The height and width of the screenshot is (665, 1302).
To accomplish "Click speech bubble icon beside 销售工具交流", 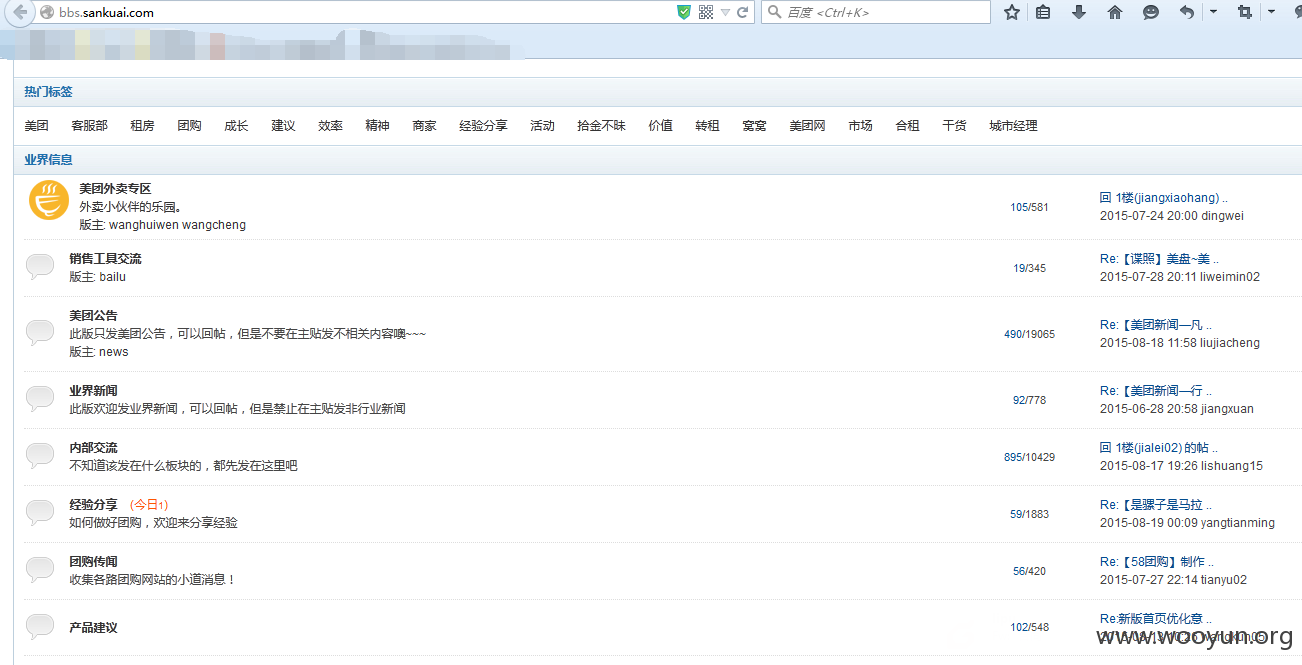I will pos(40,267).
